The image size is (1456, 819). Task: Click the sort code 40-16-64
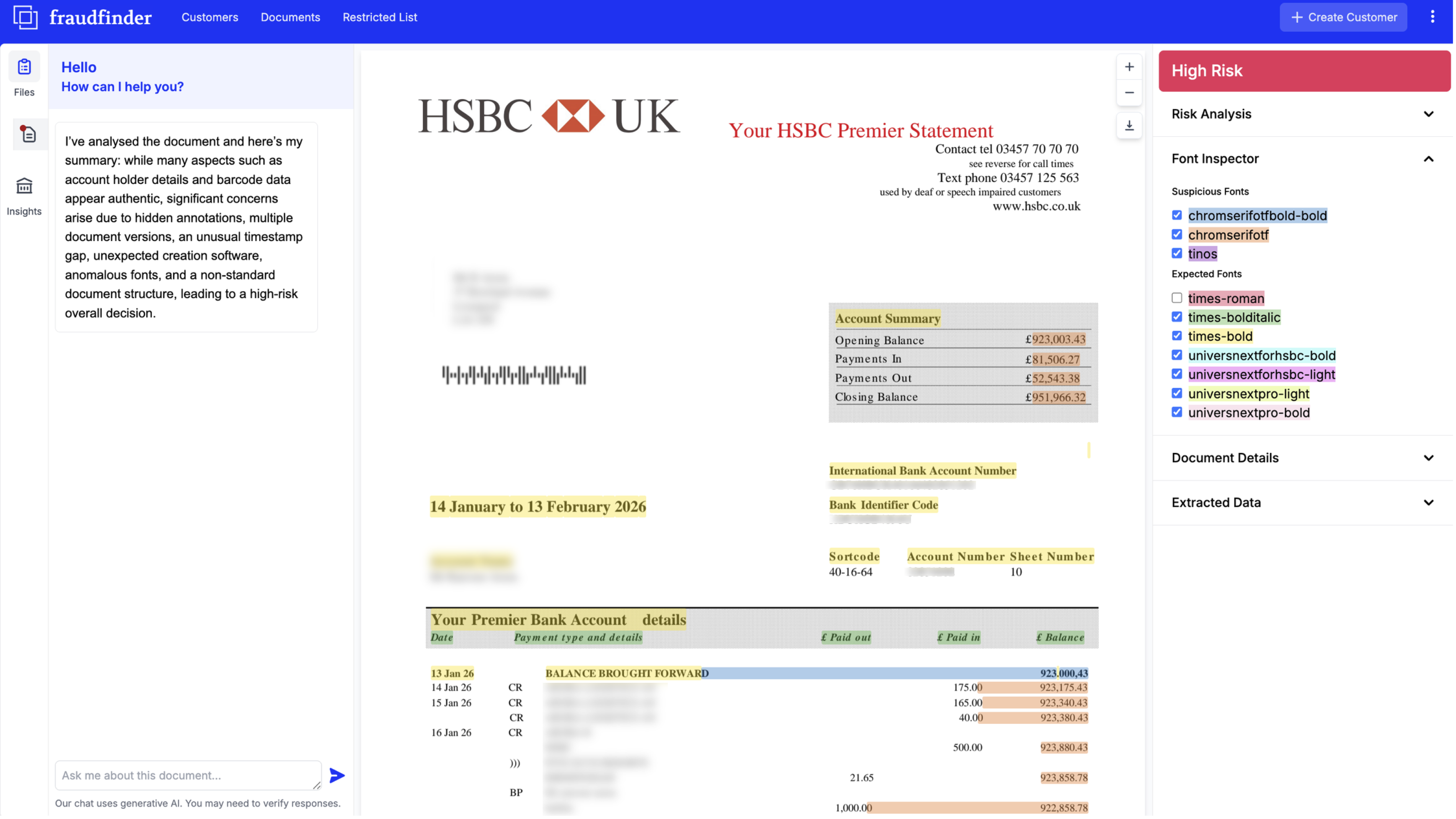point(850,572)
